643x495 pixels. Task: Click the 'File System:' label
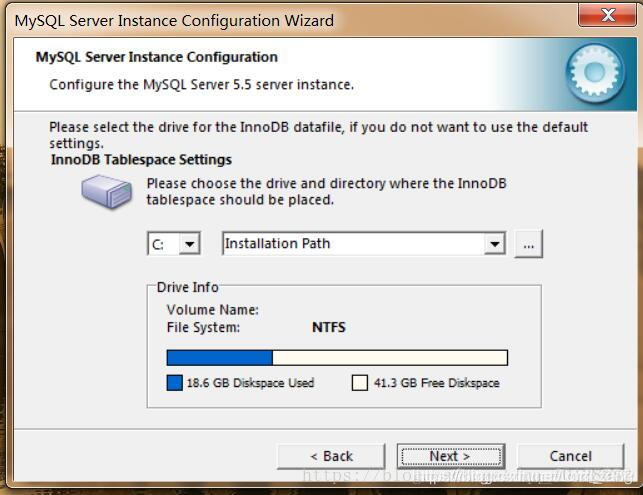(x=203, y=327)
